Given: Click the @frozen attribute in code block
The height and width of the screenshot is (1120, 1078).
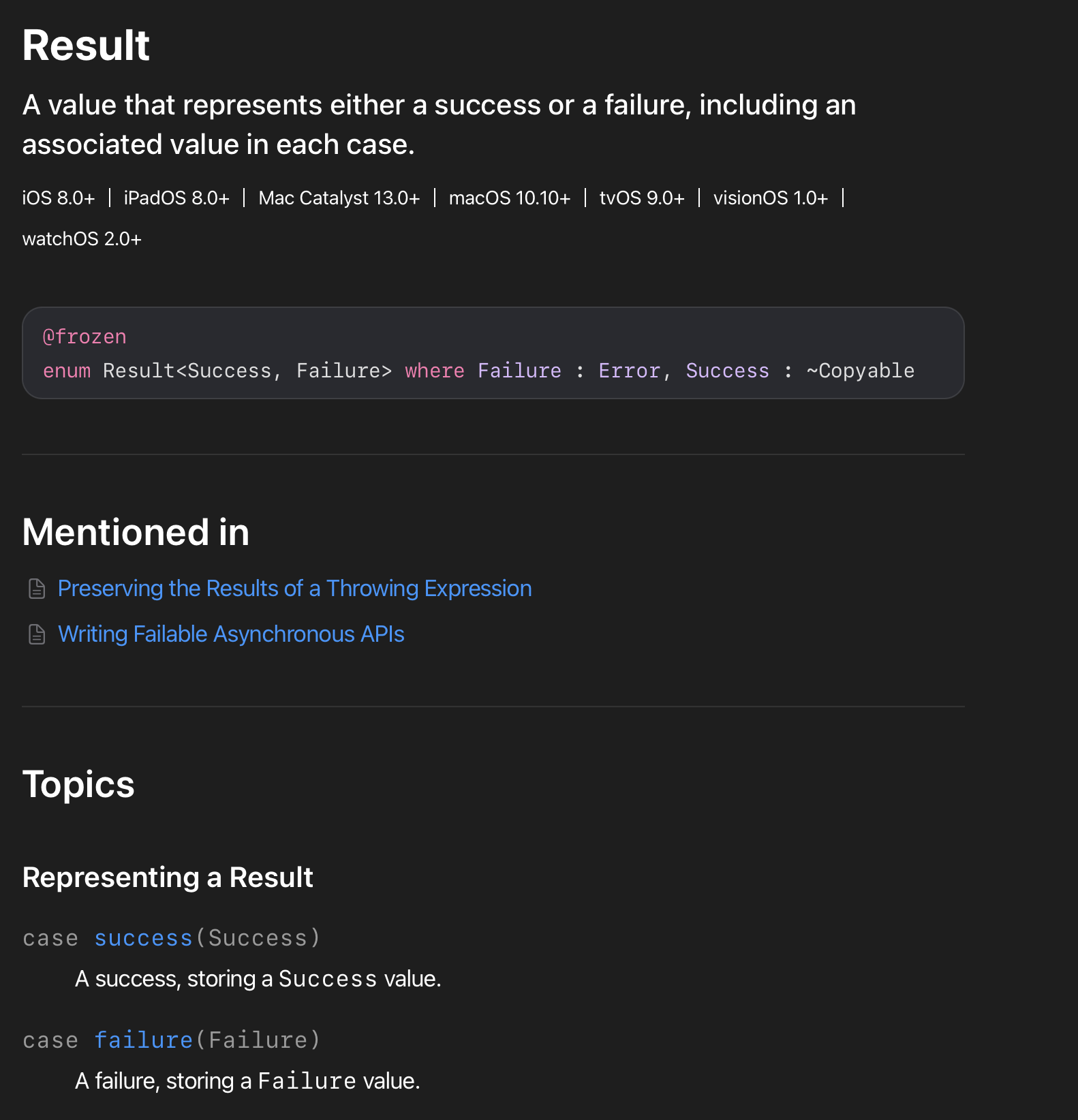Looking at the screenshot, I should [84, 337].
